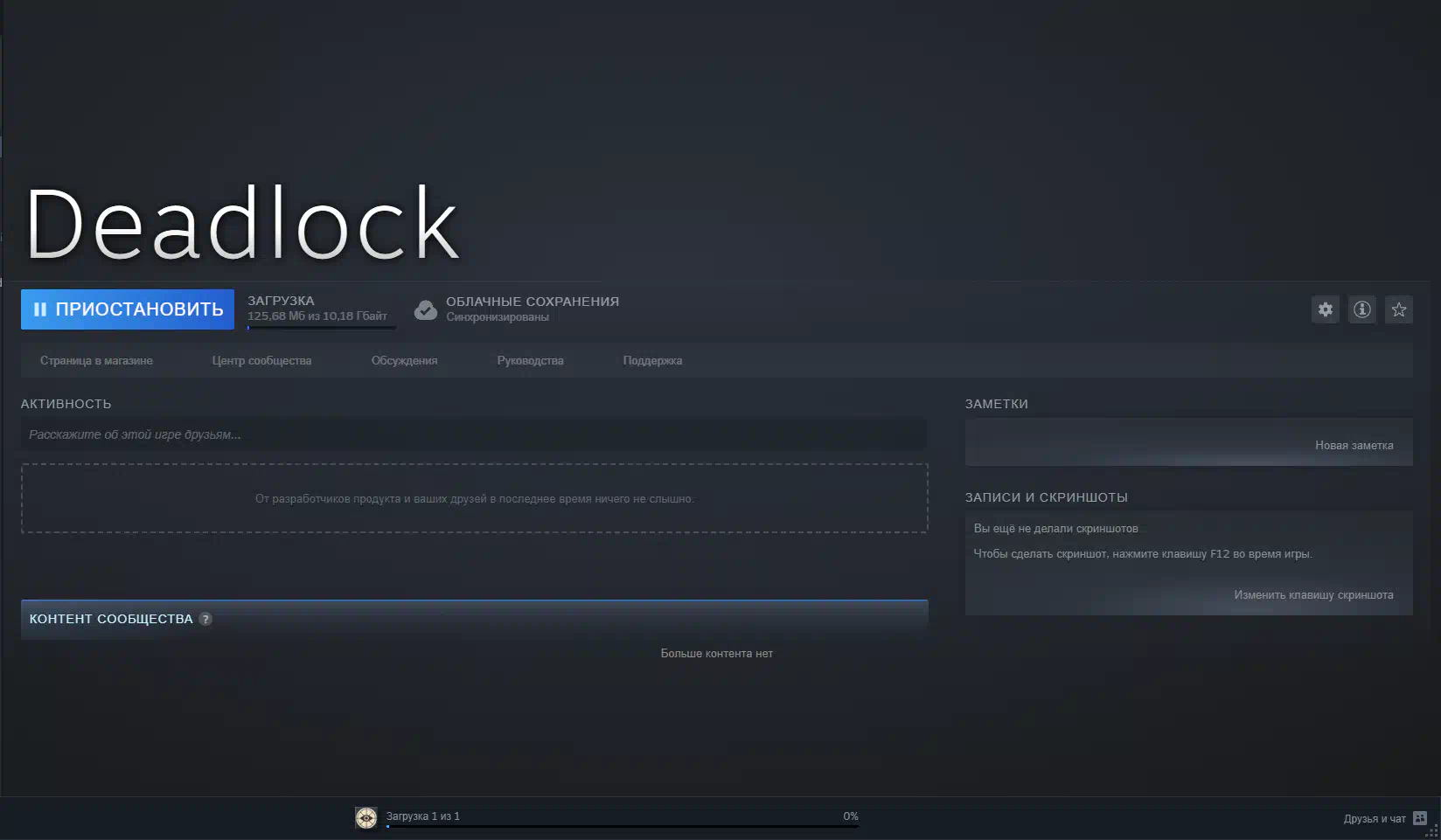
Task: Open Друзья и чат
Action: tap(1375, 819)
